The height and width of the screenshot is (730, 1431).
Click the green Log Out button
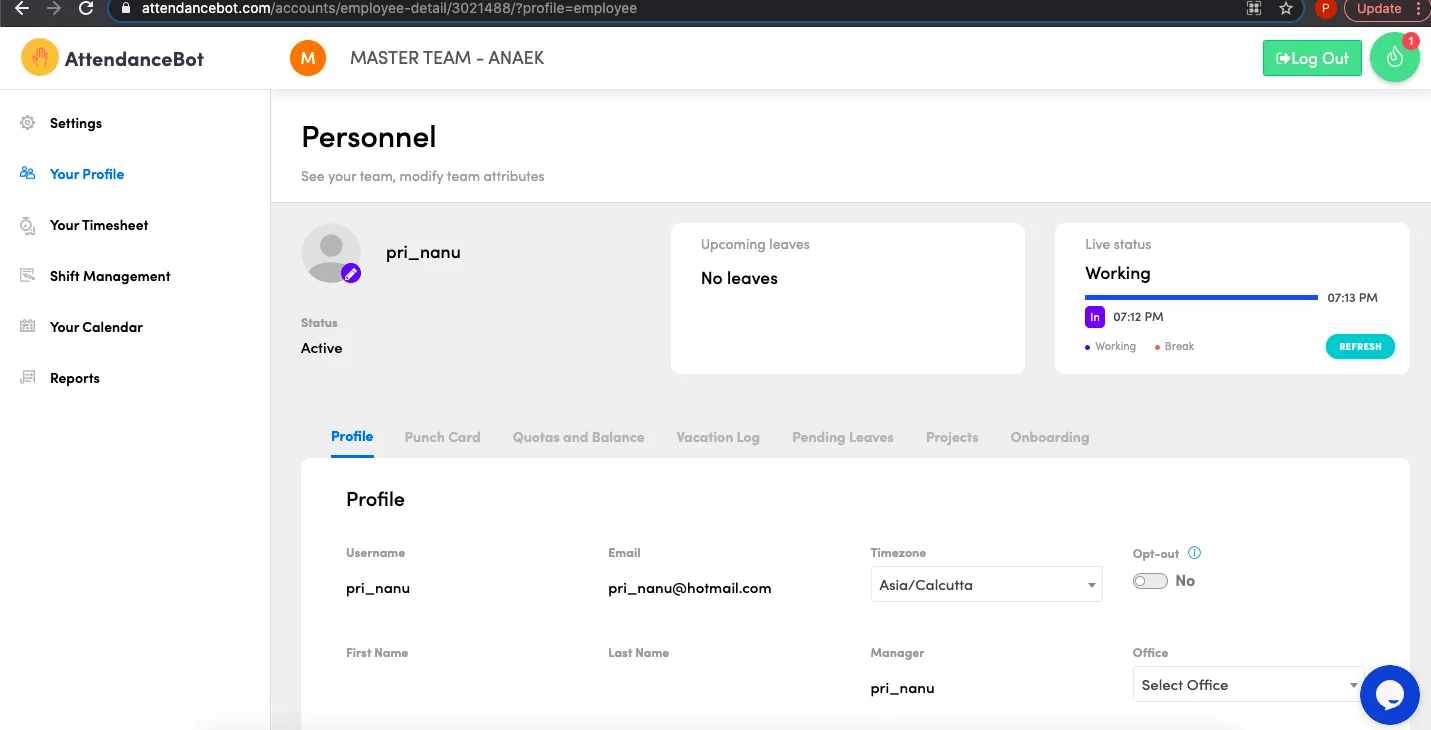point(1312,58)
